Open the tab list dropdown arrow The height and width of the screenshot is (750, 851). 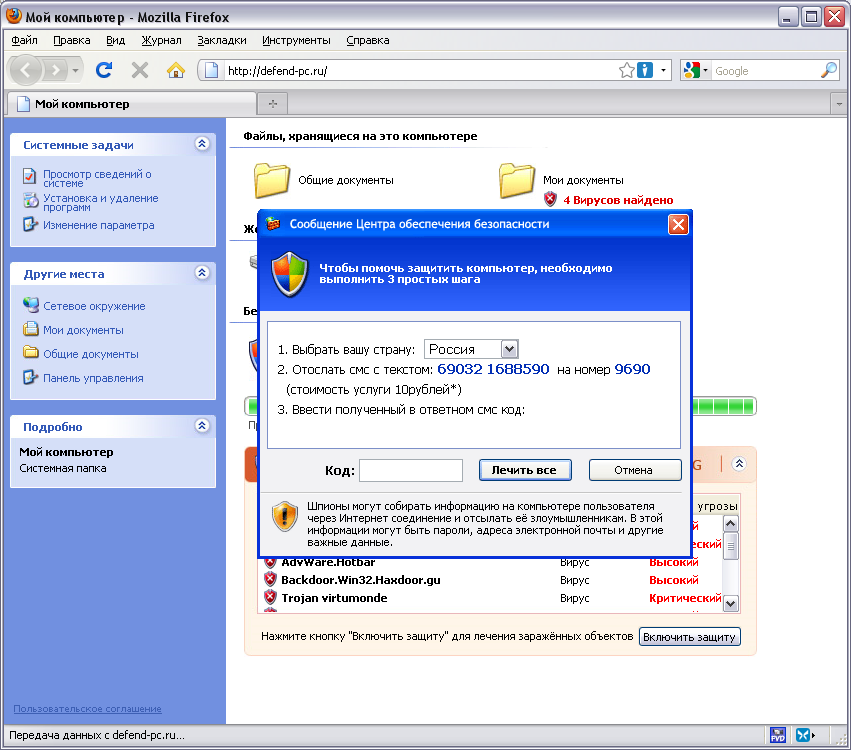(x=840, y=104)
